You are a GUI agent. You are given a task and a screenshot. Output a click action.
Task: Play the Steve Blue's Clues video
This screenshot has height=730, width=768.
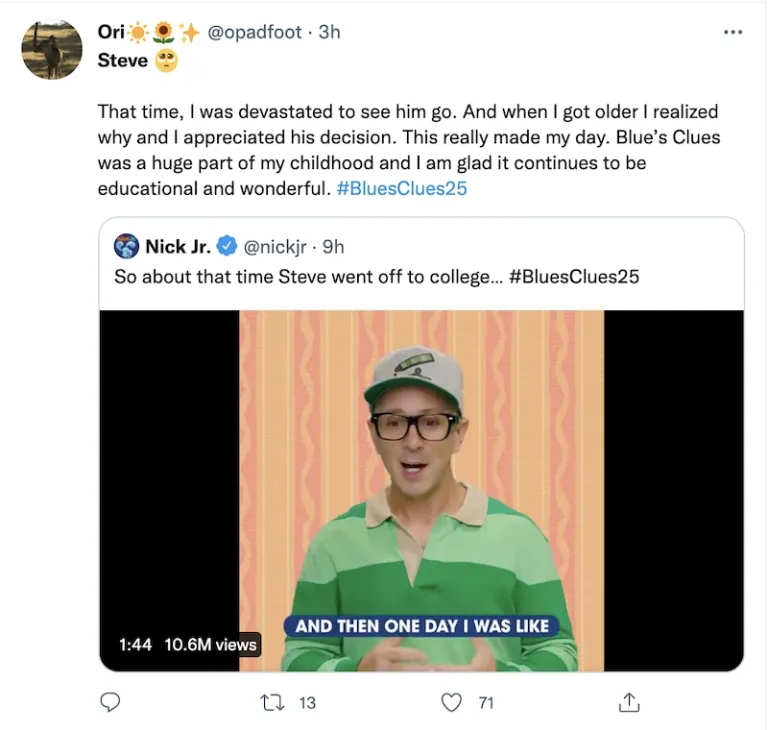tap(421, 490)
